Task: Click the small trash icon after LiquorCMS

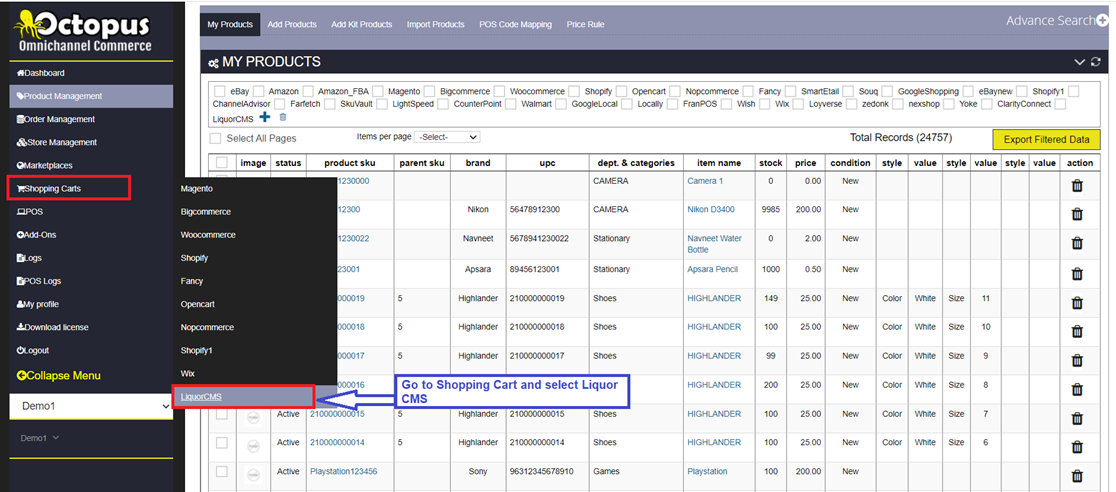Action: [283, 117]
